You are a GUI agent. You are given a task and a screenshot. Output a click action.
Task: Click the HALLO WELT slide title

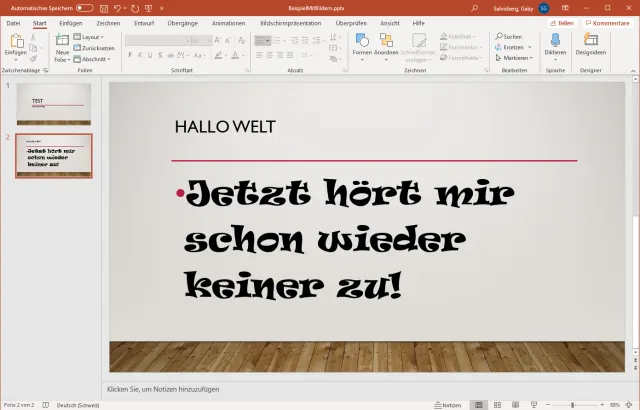225,127
